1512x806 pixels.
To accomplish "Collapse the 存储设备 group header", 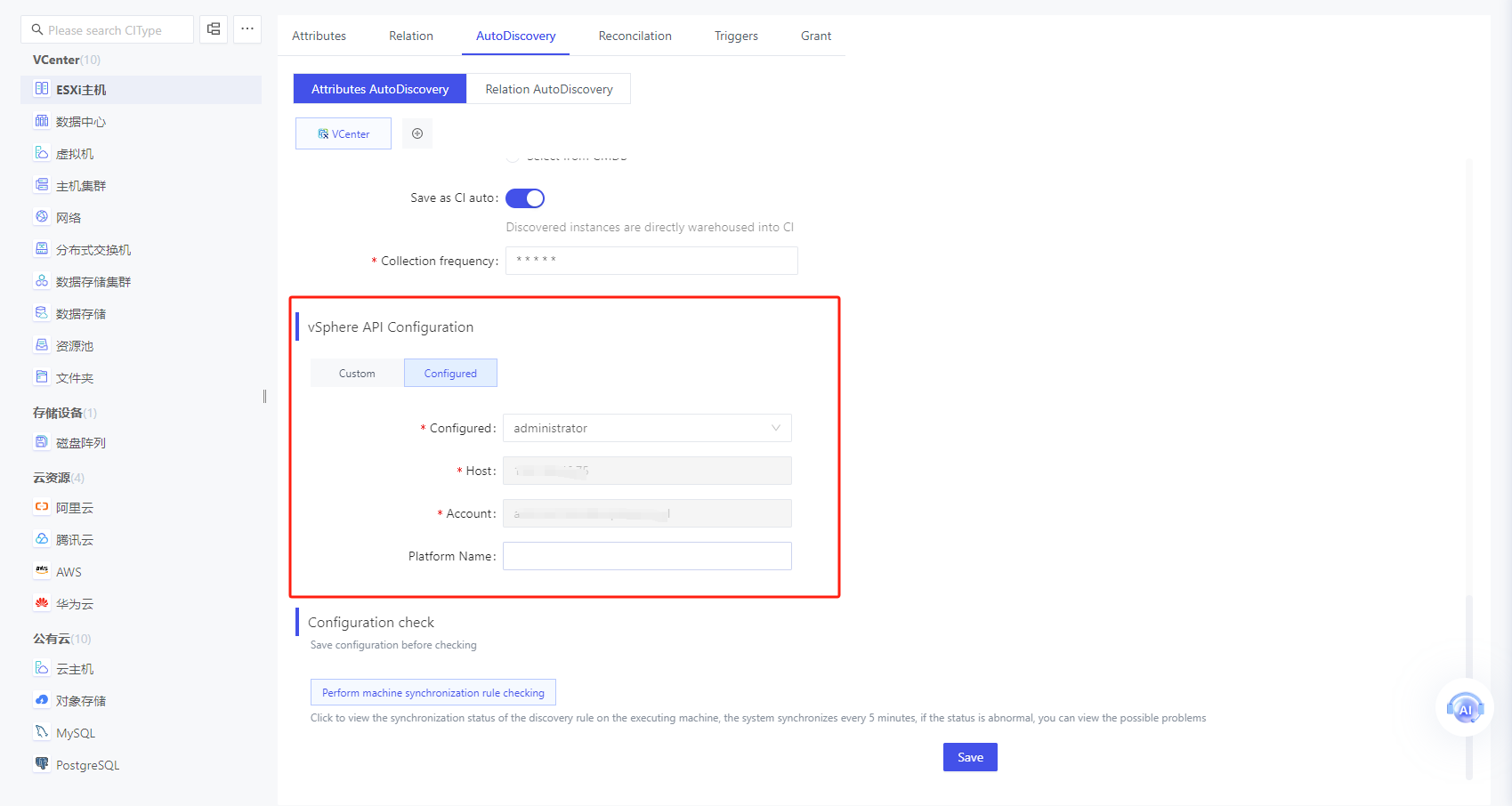I will (65, 413).
